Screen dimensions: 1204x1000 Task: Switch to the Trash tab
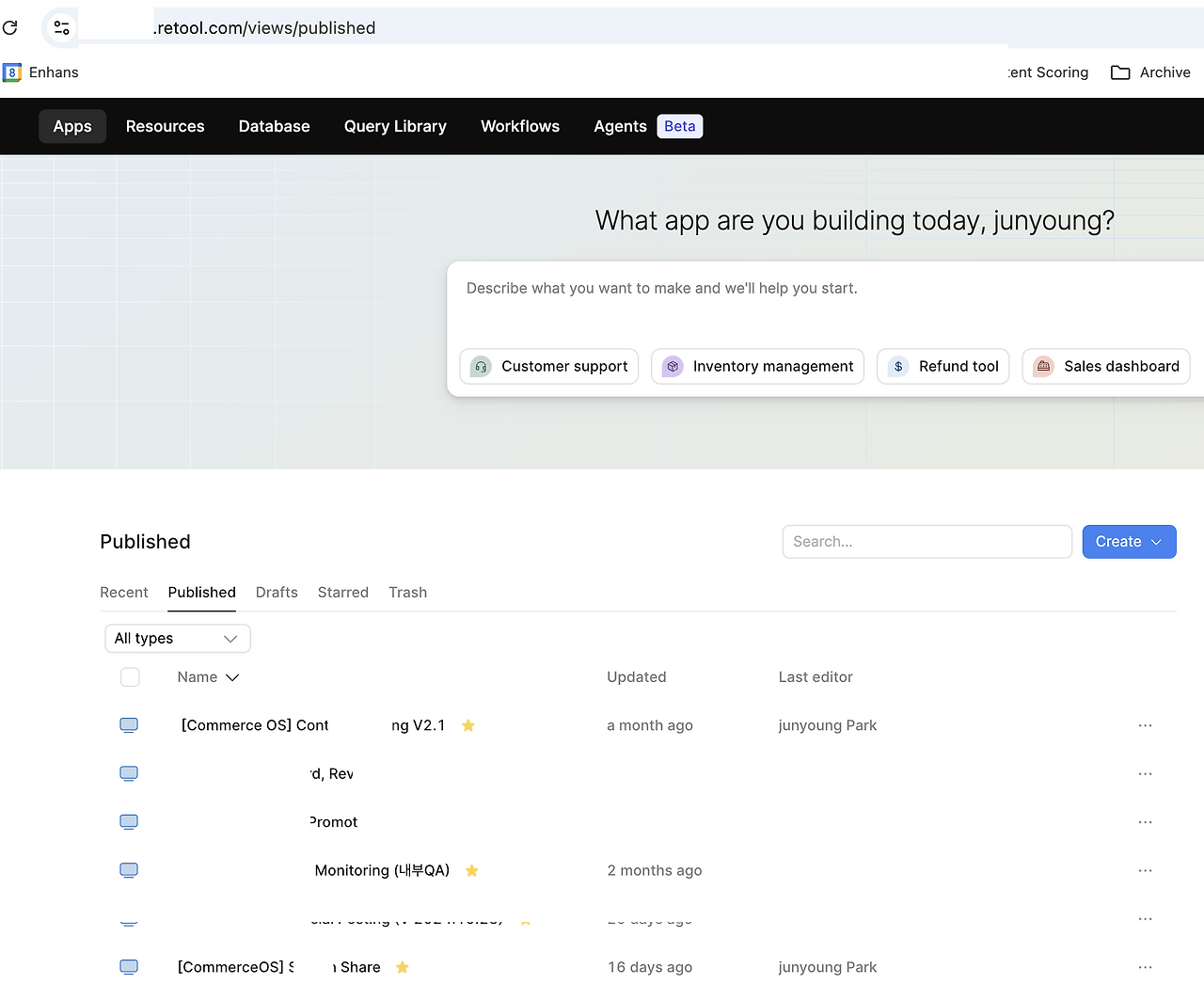[x=408, y=593]
